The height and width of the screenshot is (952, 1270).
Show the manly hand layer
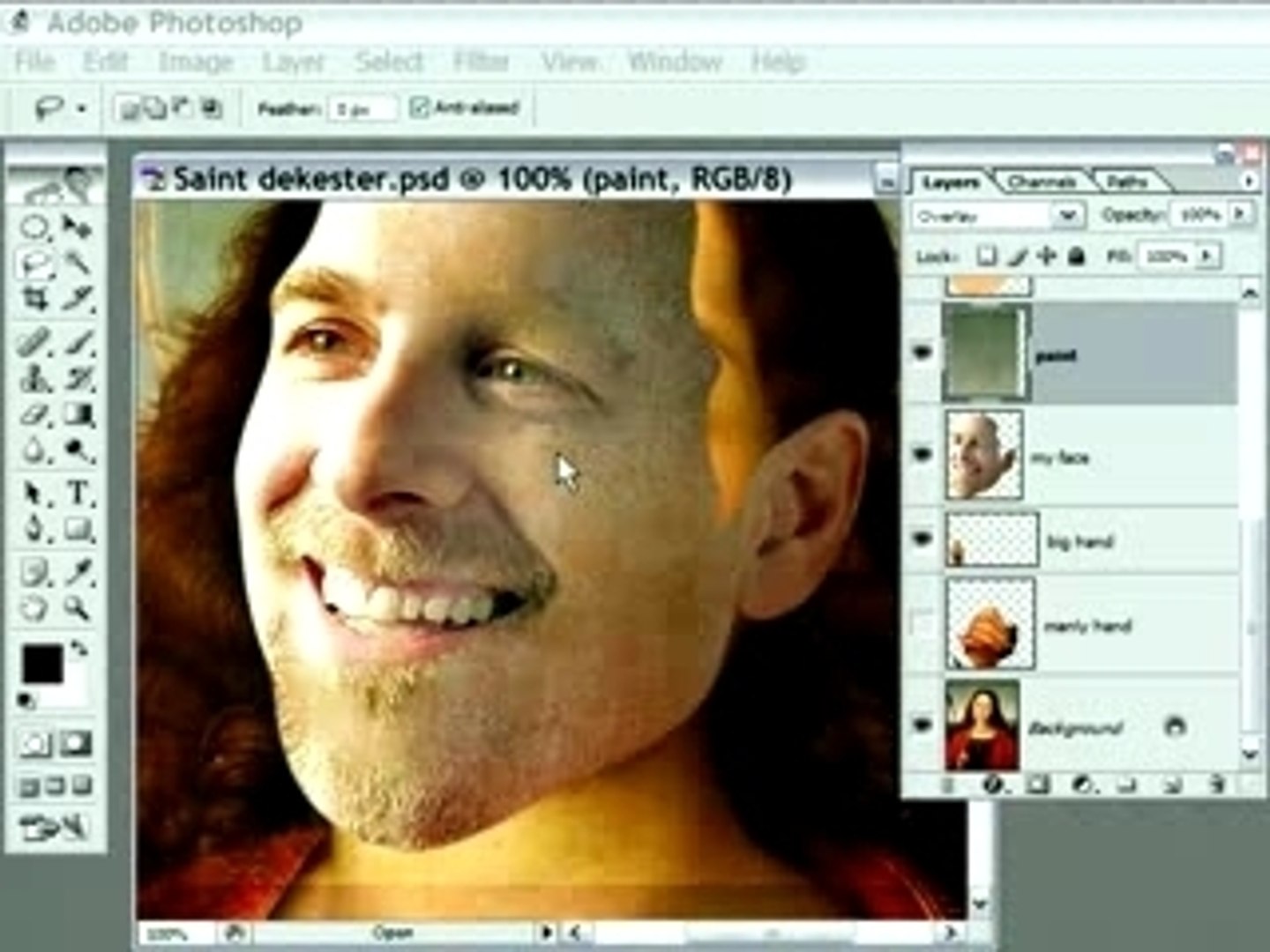[923, 624]
